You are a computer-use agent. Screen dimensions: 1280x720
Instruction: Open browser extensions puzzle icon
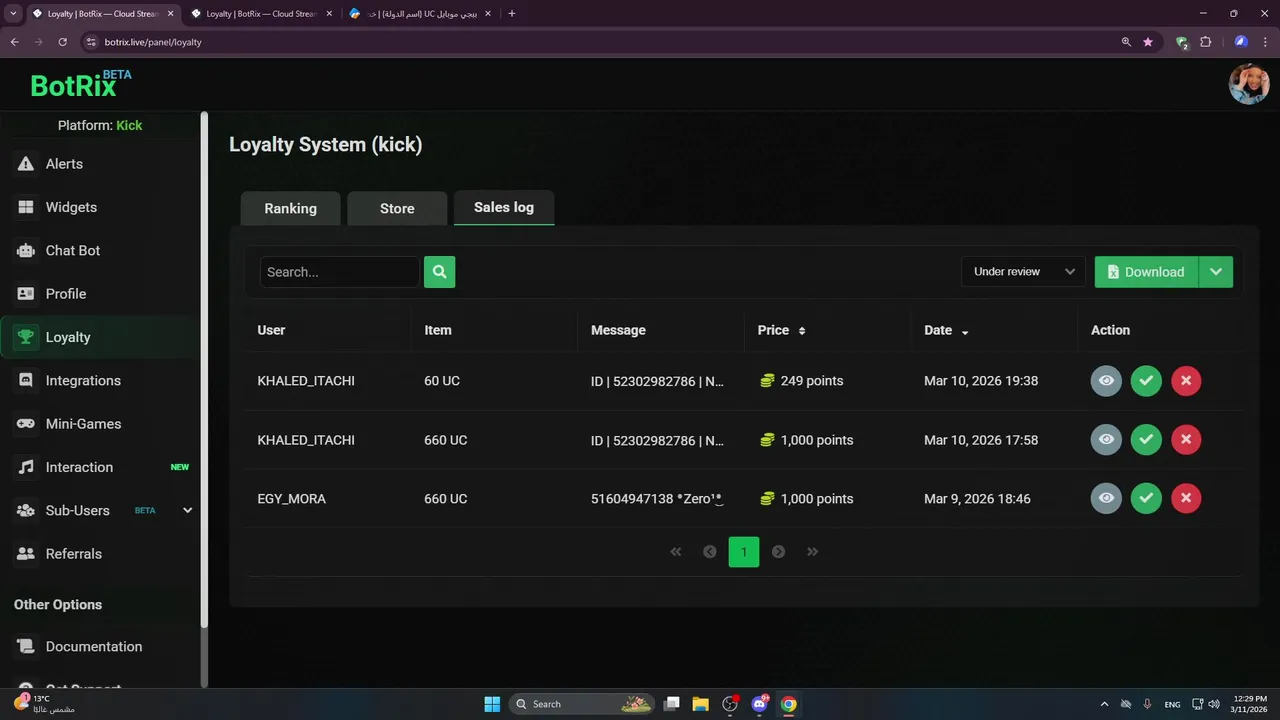pos(1205,42)
